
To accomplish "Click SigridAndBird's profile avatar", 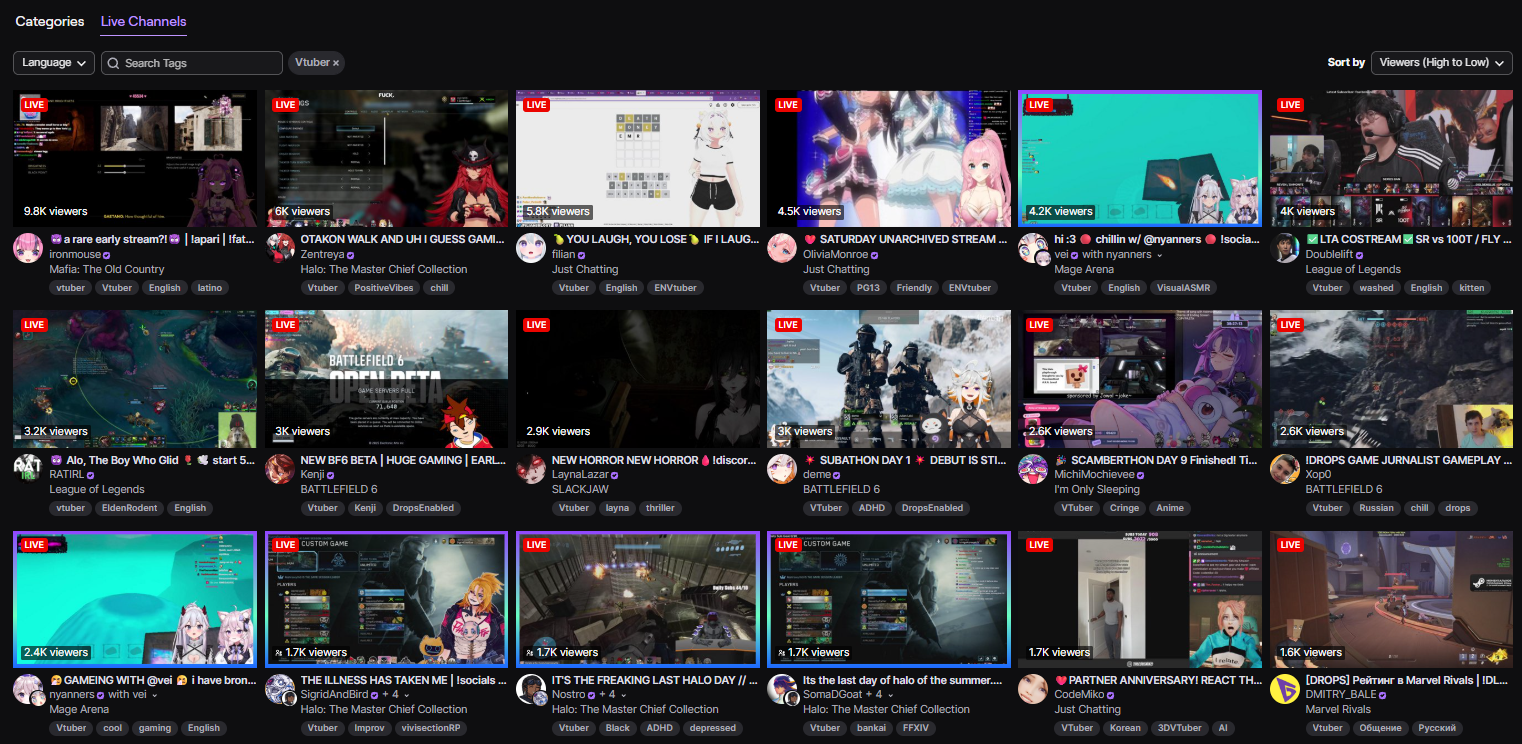I will pyautogui.click(x=280, y=688).
